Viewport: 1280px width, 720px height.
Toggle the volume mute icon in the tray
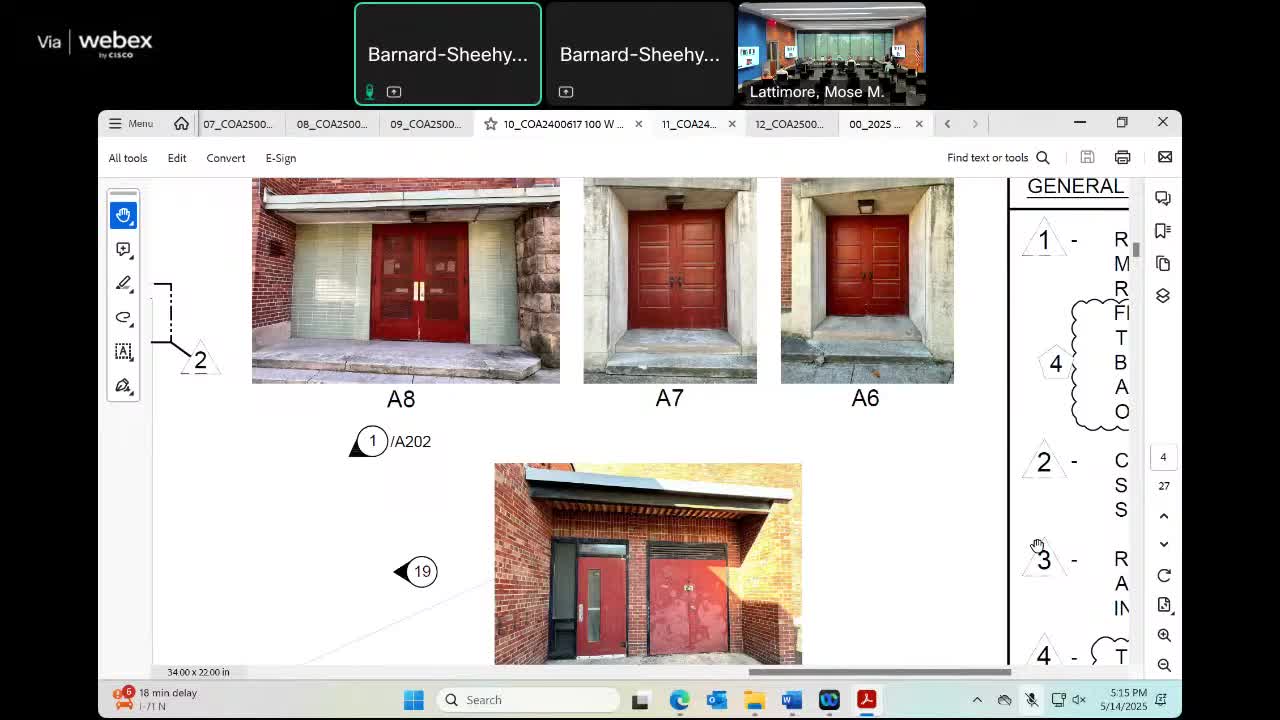pos(1079,700)
